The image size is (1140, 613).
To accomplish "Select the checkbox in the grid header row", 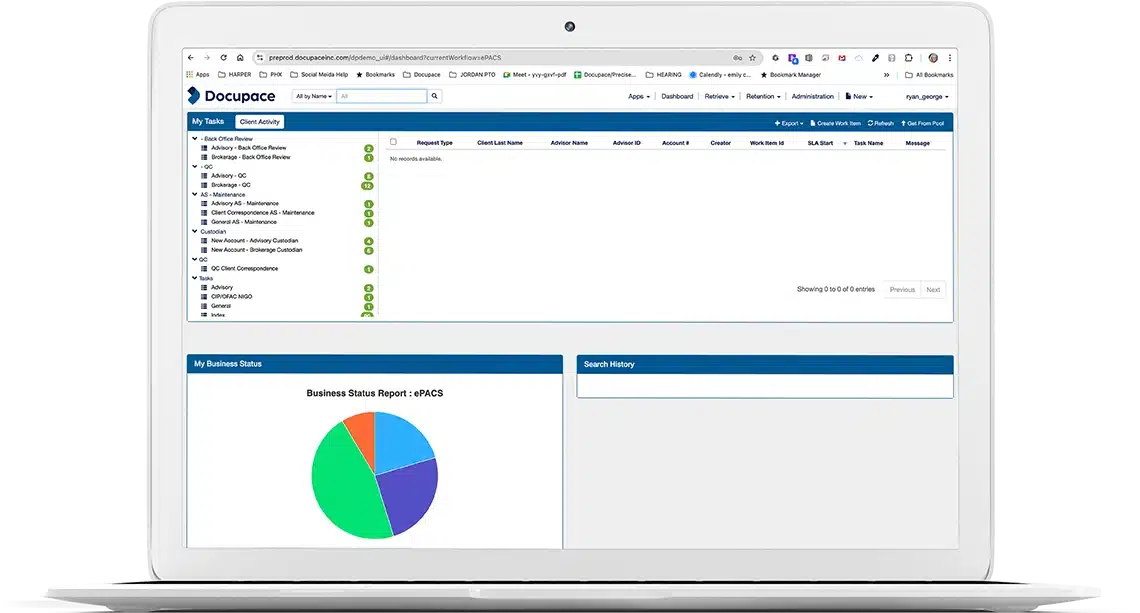I will tap(392, 139).
